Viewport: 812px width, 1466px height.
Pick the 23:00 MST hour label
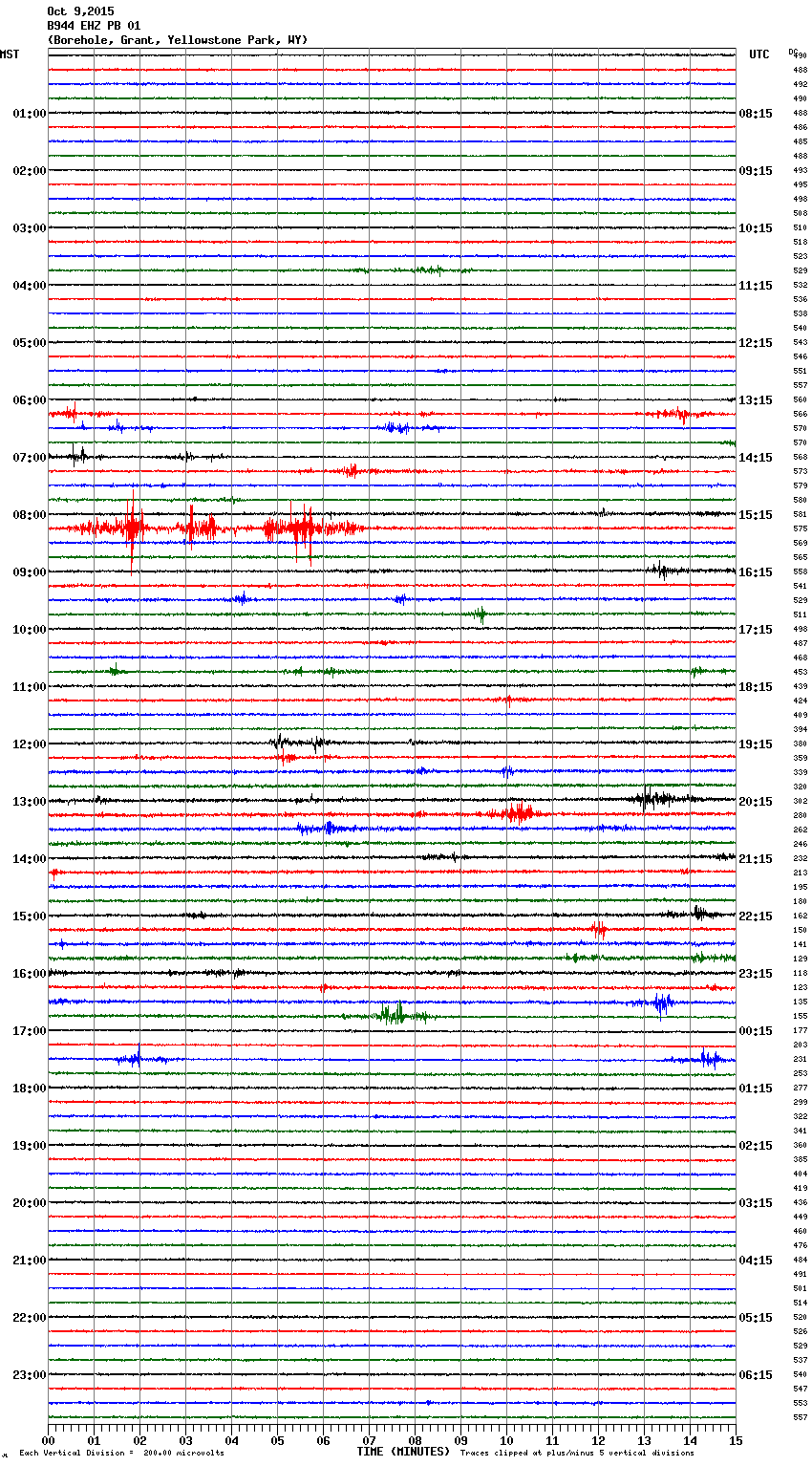(x=29, y=1375)
